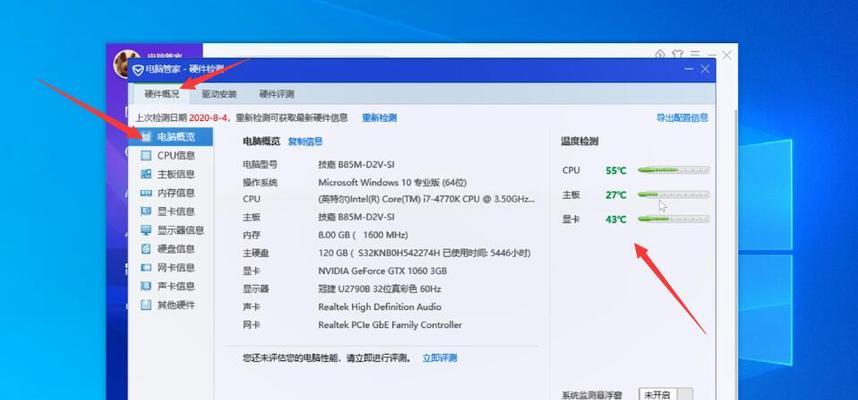
Task: Click the 27°C motherboard temperature reading
Action: coord(616,195)
